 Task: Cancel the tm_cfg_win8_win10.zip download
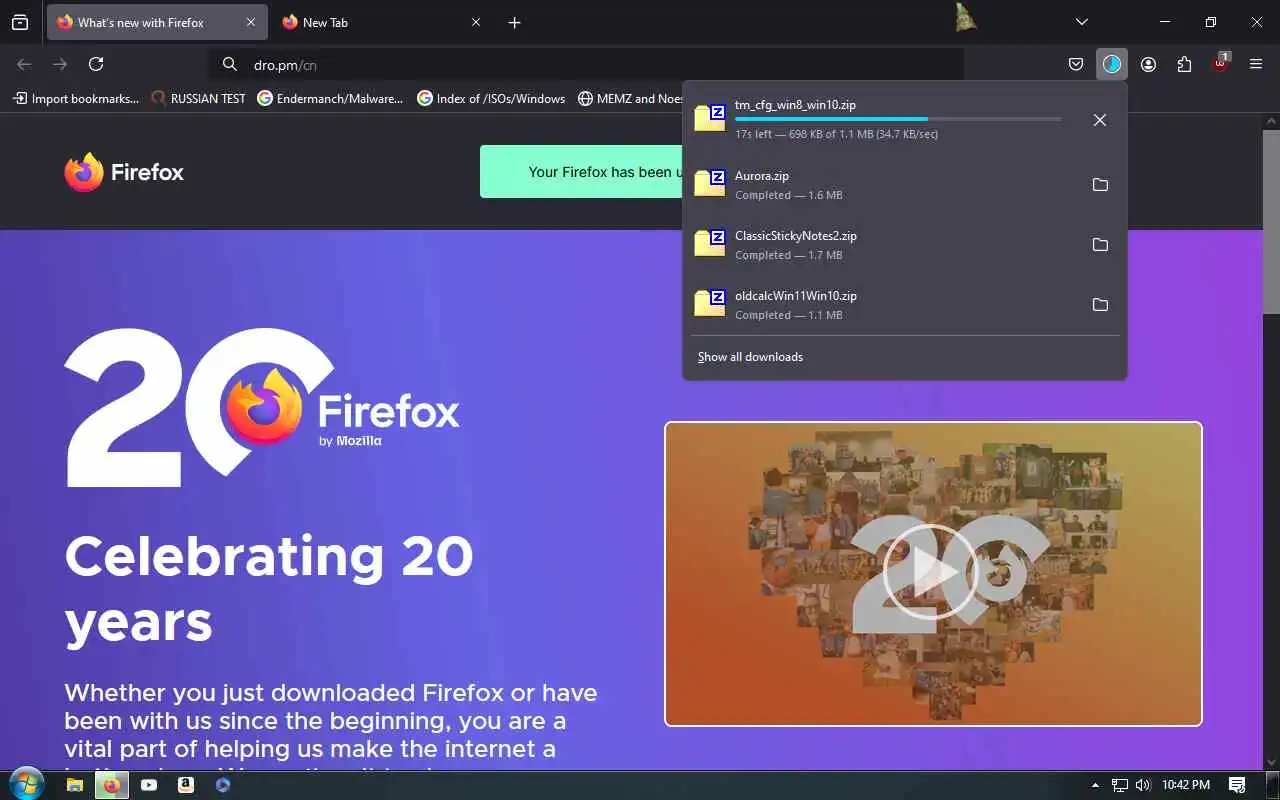(1100, 120)
